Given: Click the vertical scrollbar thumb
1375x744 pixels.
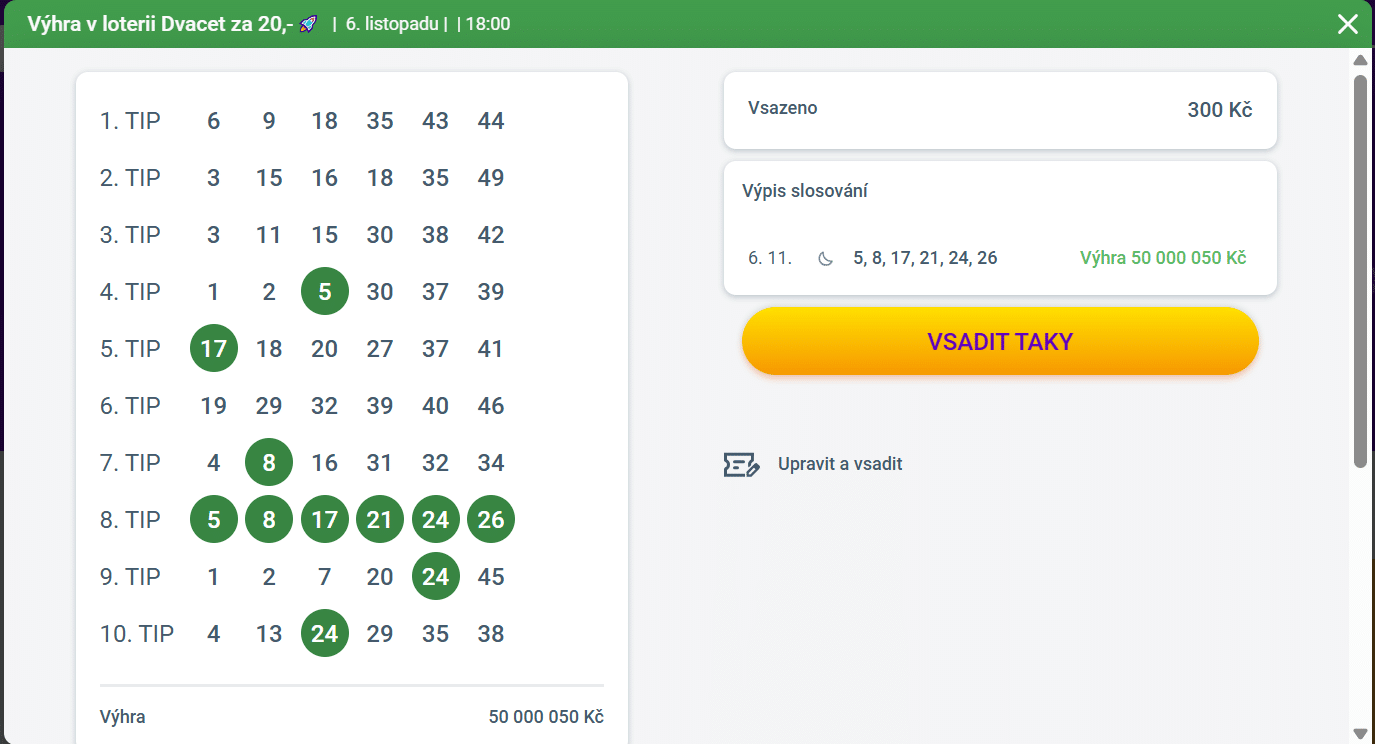Looking at the screenshot, I should click(x=1360, y=270).
